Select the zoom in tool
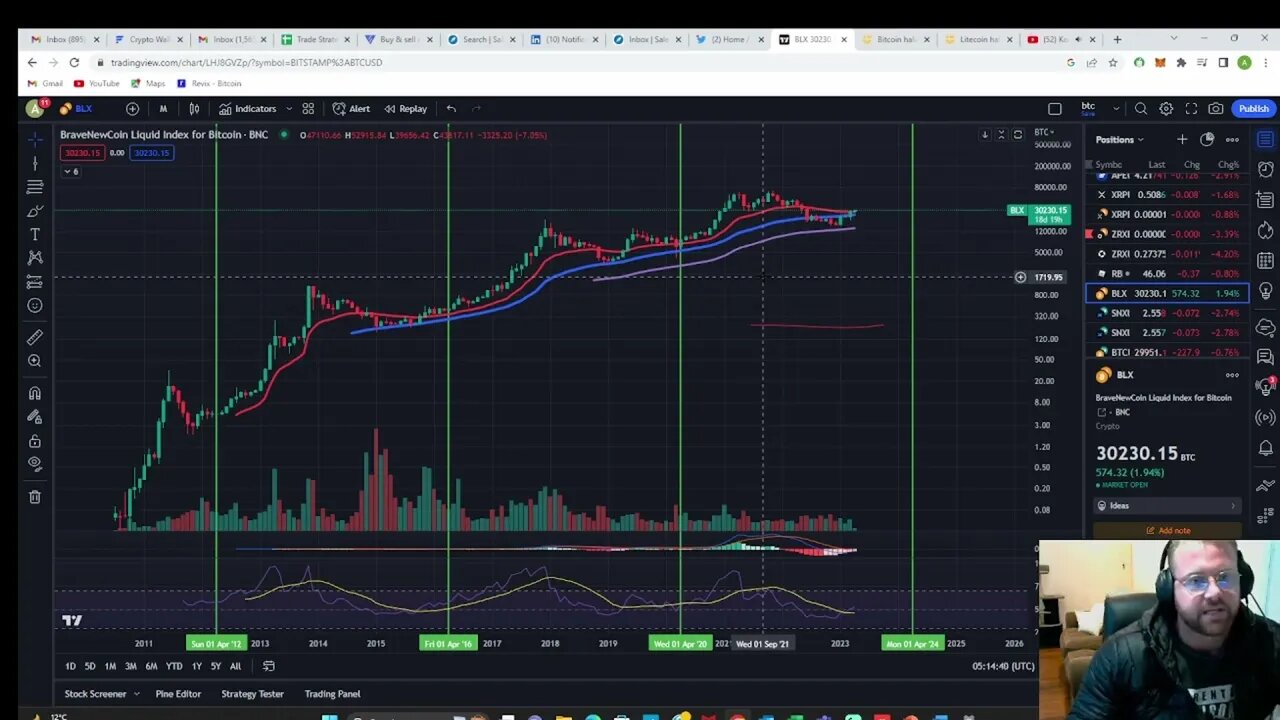Screen dimensions: 1280x720 click(x=35, y=361)
